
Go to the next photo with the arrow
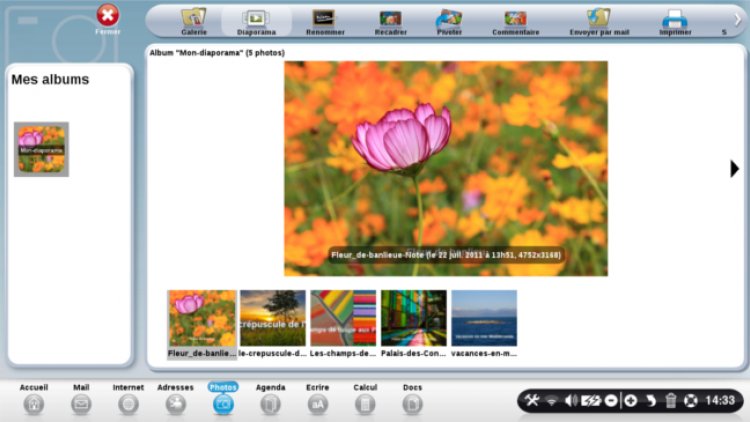(x=734, y=169)
